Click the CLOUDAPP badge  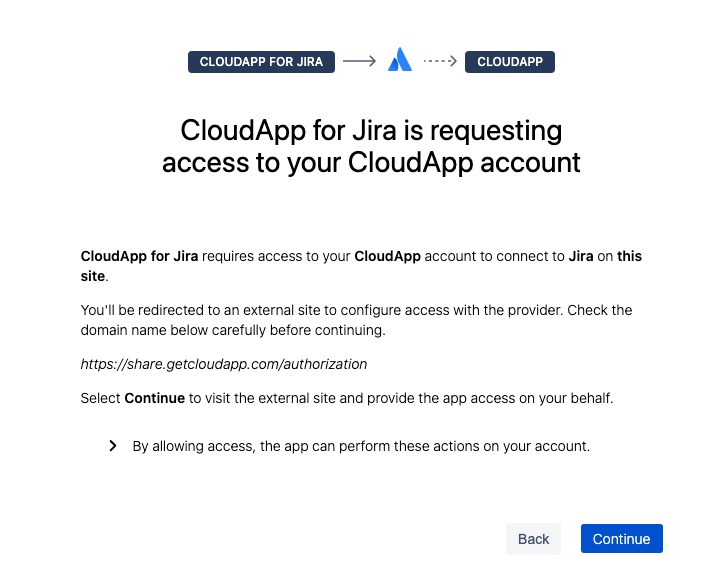(x=510, y=62)
